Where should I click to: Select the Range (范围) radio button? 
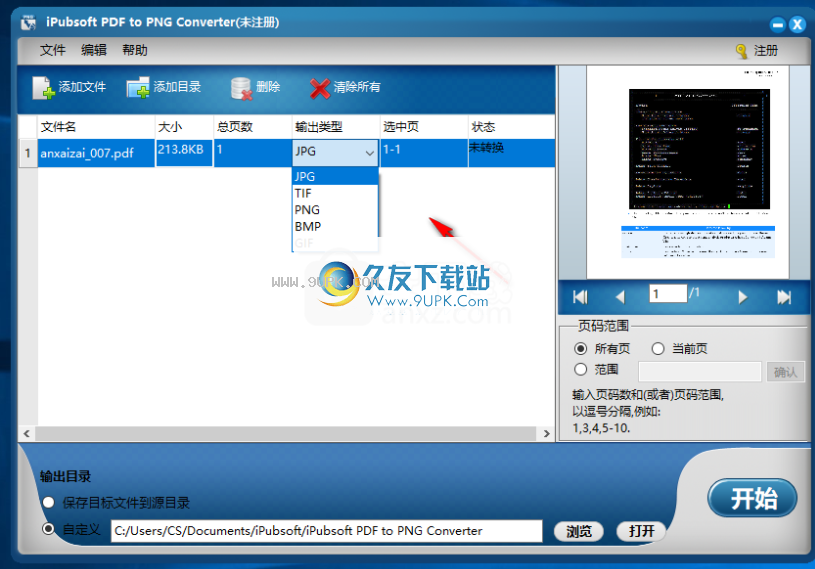[581, 369]
